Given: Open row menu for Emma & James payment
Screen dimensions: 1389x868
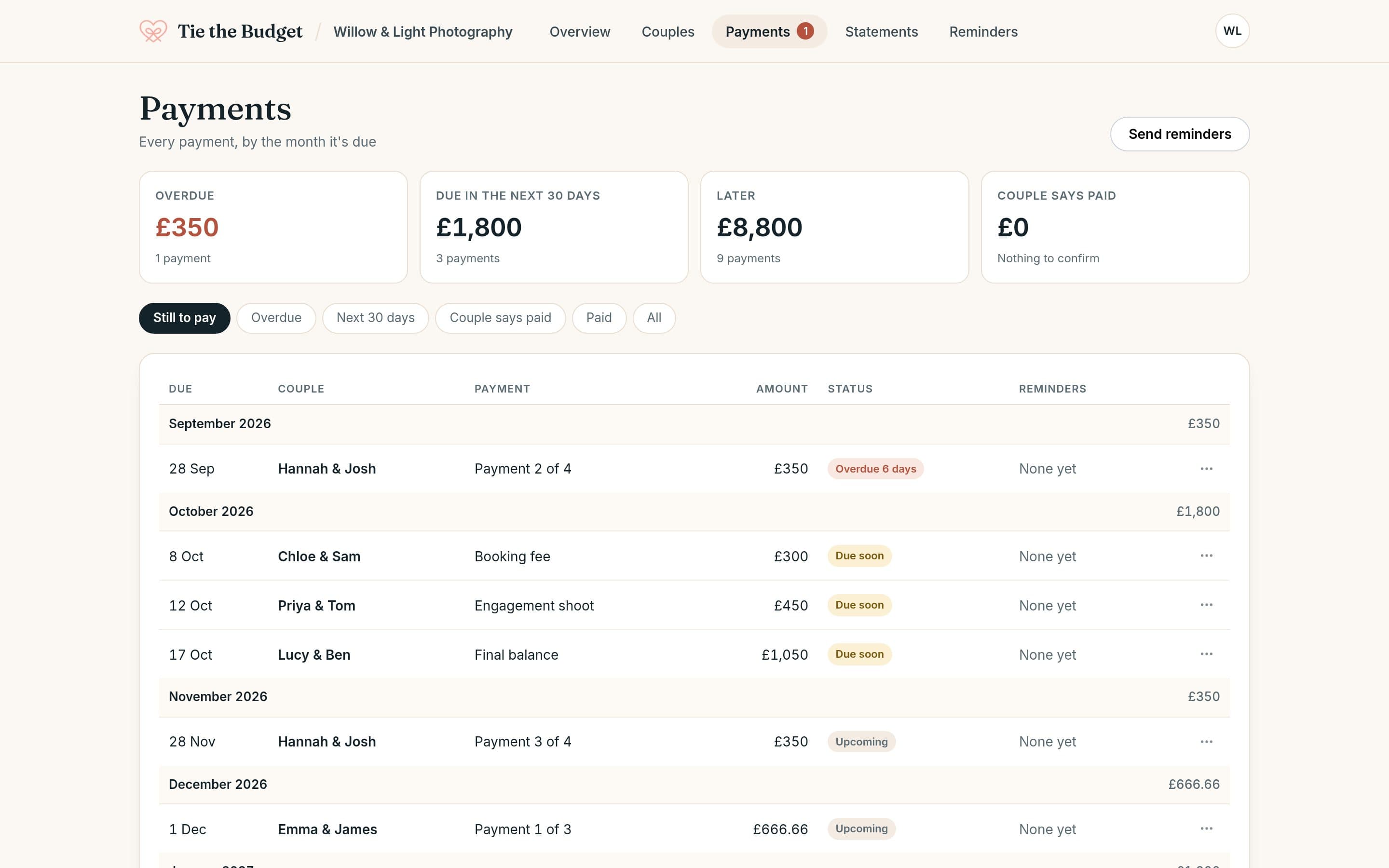Looking at the screenshot, I should (1207, 829).
